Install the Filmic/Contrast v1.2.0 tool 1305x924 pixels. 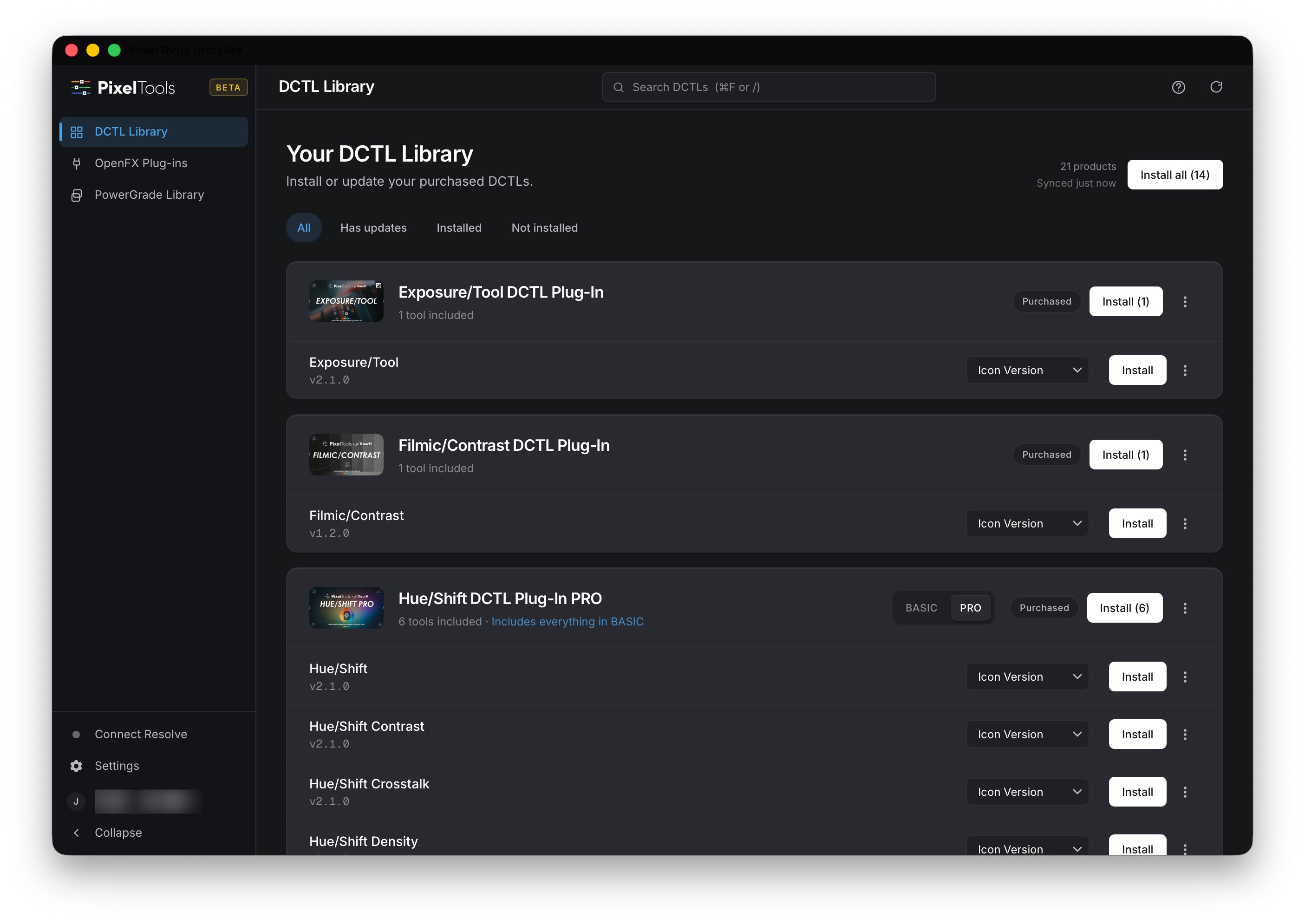tap(1137, 523)
